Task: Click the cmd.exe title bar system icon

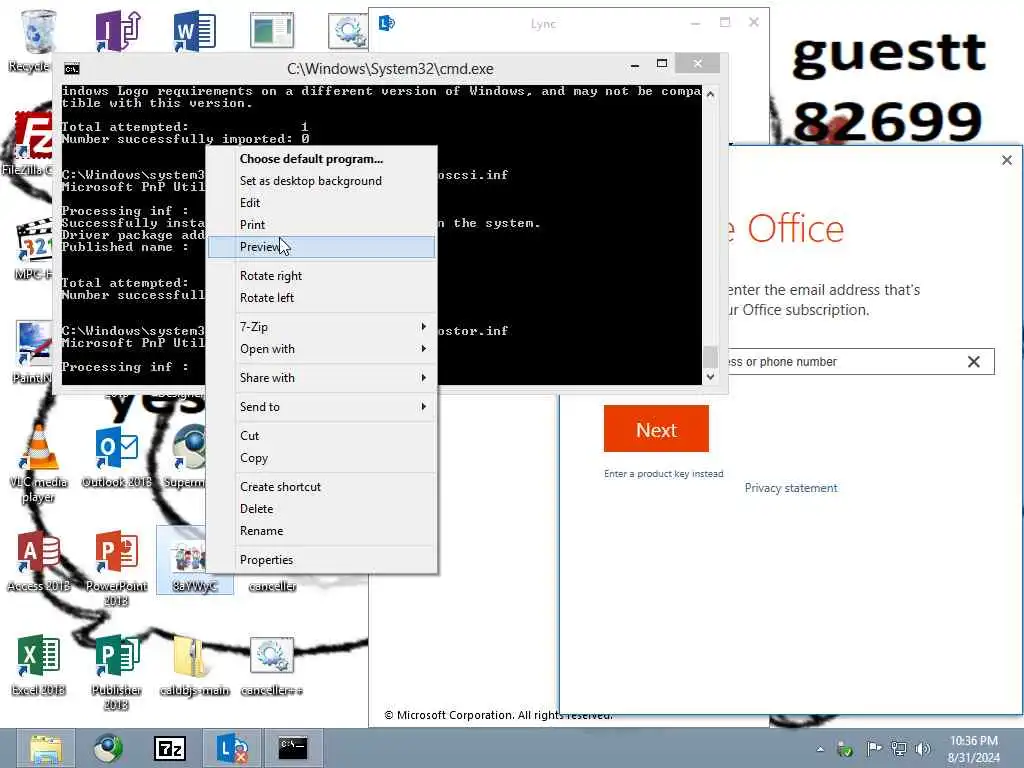Action: [x=72, y=69]
